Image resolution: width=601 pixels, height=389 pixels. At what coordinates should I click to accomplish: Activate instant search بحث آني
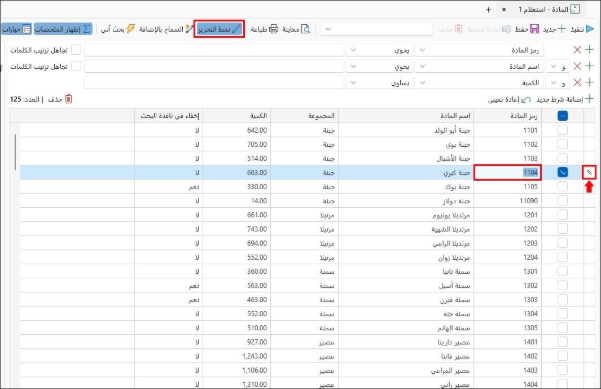click(x=118, y=29)
